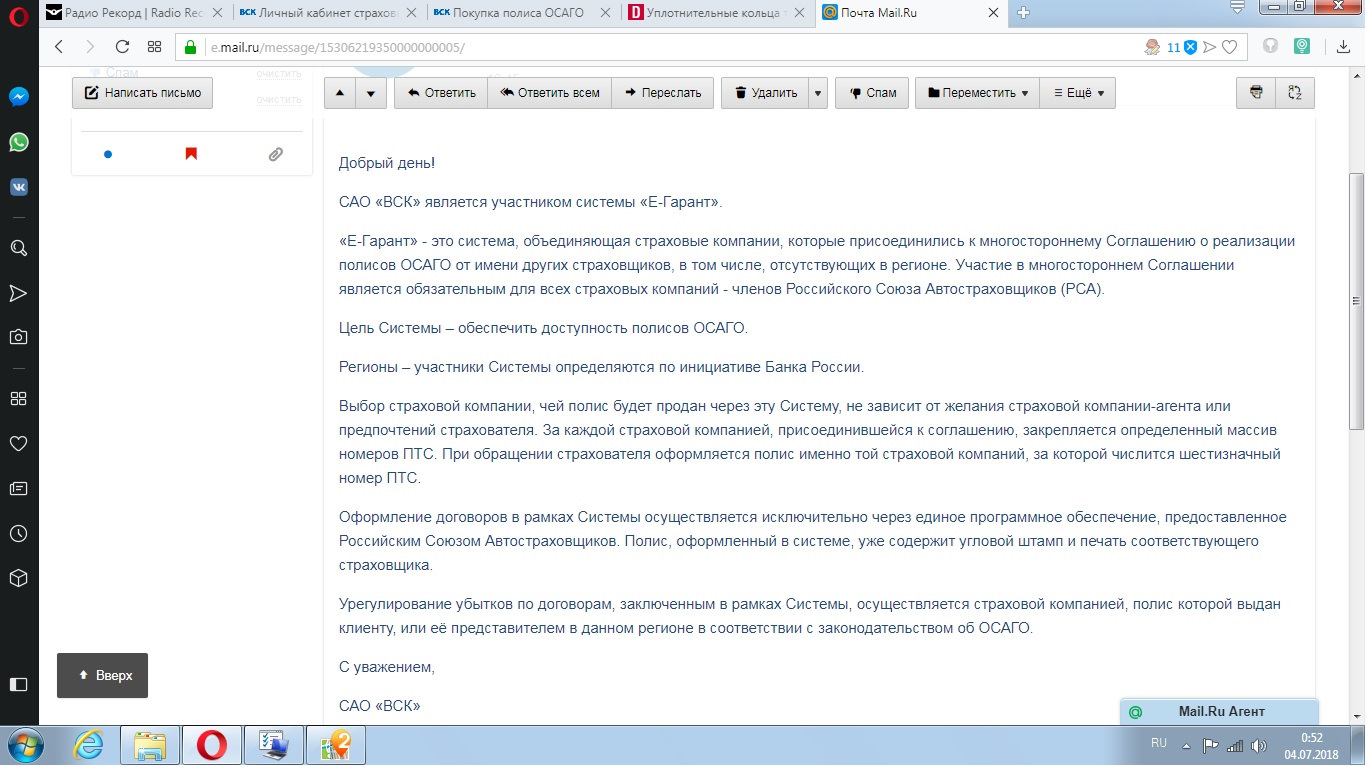Expand the dropdown arrow next to Удалить
Viewport: 1367px width, 767px height.
(x=819, y=93)
